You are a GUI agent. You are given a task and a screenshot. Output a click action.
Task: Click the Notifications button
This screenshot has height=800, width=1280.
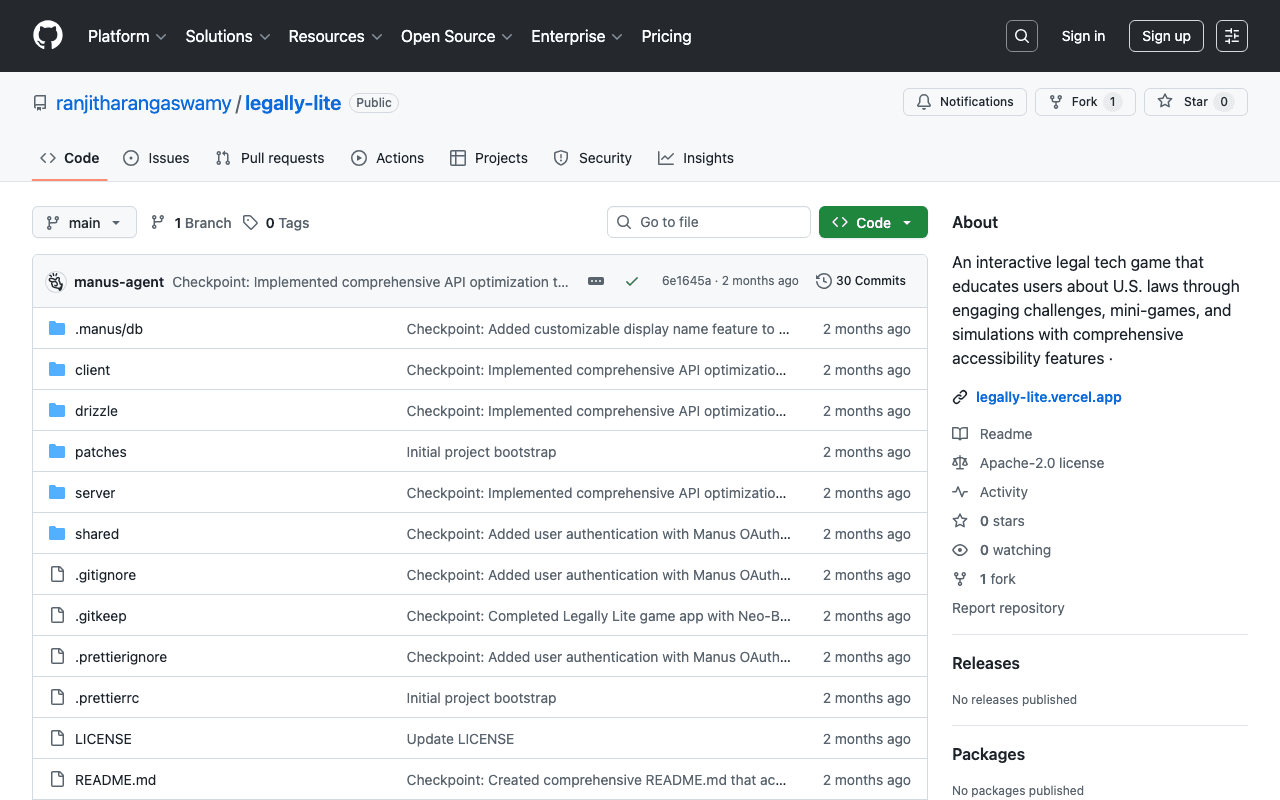[x=965, y=102]
